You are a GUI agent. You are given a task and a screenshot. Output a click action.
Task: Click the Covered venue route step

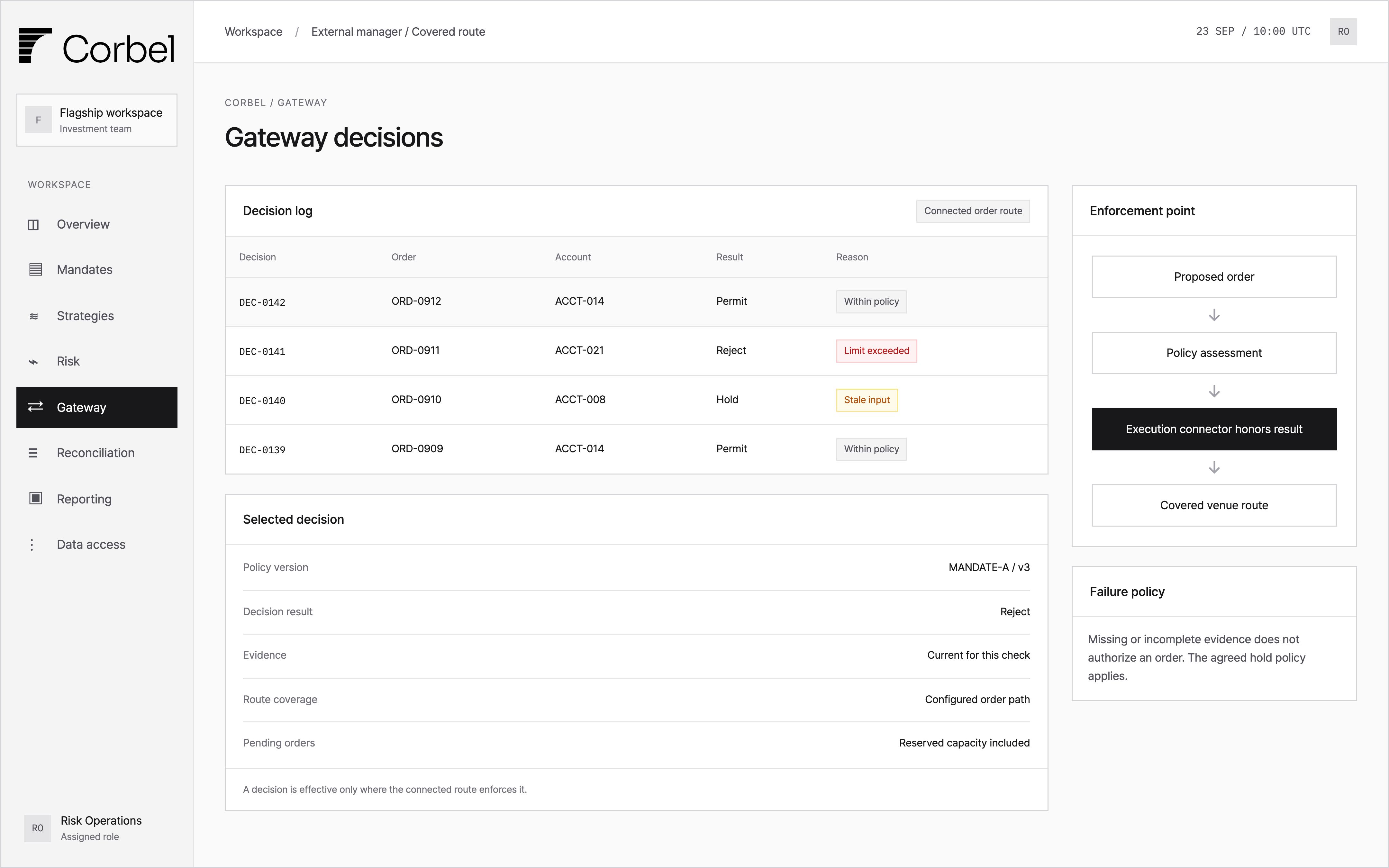tap(1214, 505)
